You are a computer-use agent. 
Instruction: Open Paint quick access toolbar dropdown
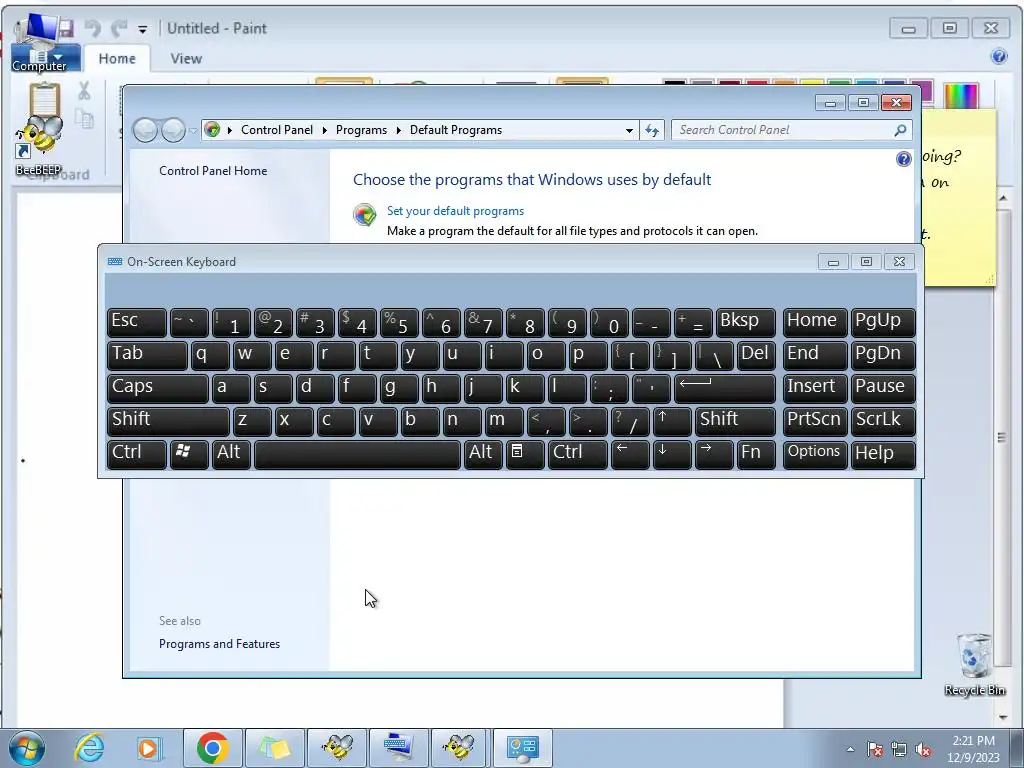pyautogui.click(x=142, y=29)
